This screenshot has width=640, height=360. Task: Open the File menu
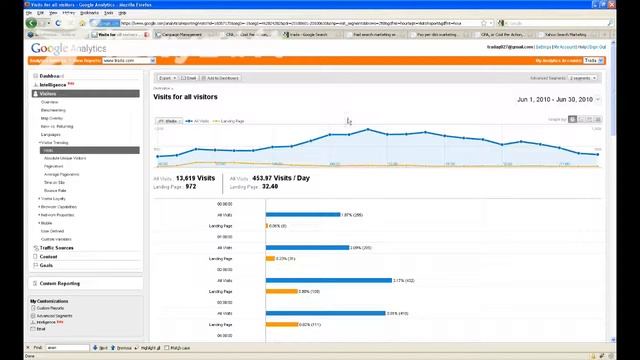29,13
